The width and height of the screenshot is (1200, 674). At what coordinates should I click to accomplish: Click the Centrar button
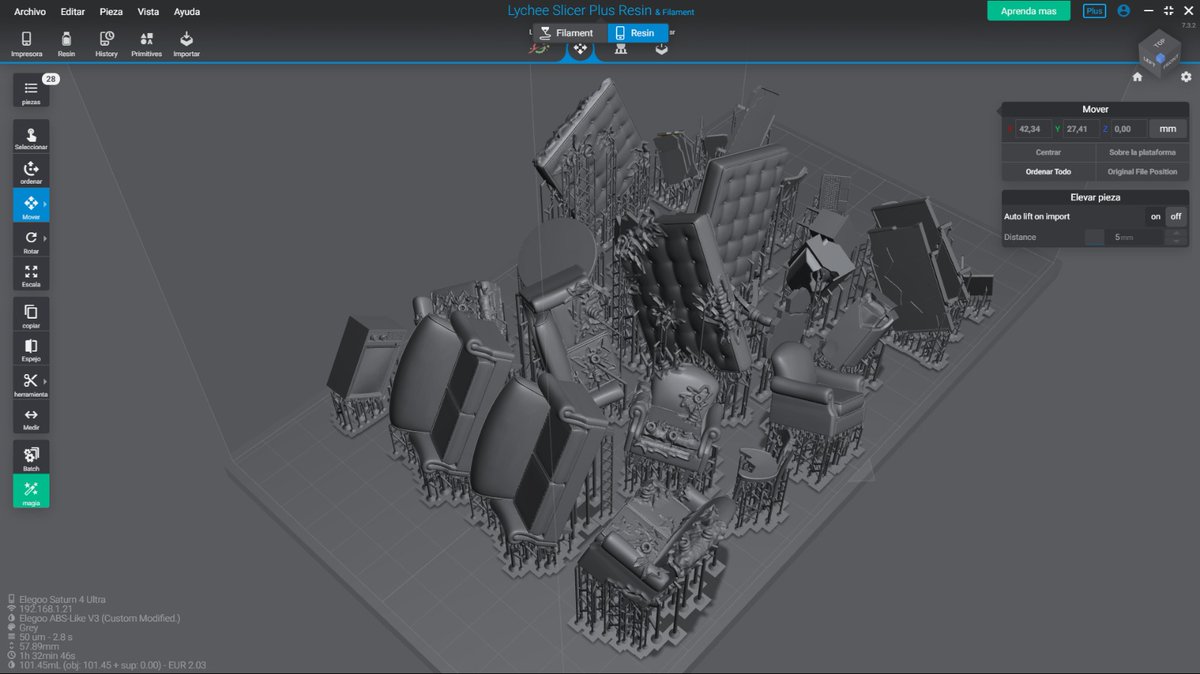[1049, 152]
